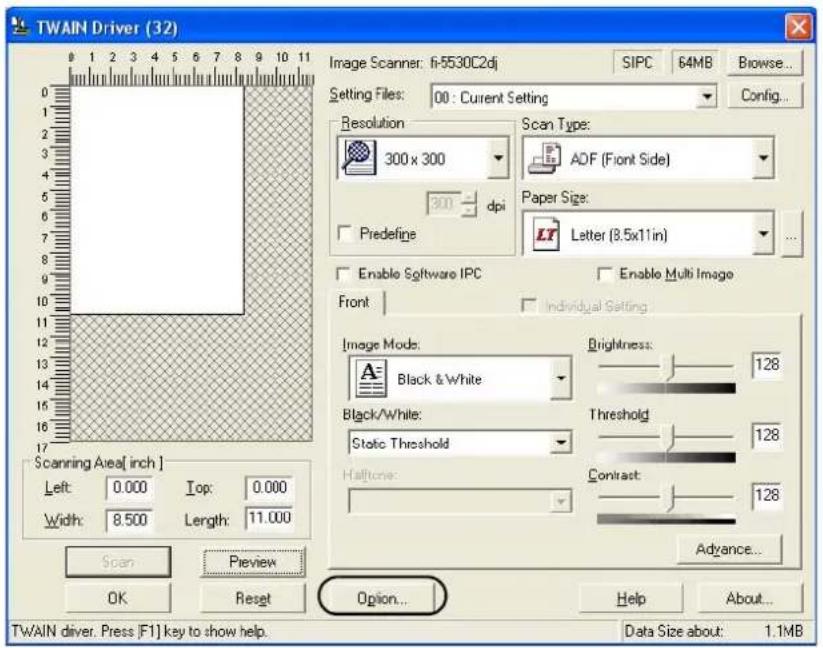Click the ADF scanner icon in Scan Type
This screenshot has width=823, height=648.
click(545, 158)
